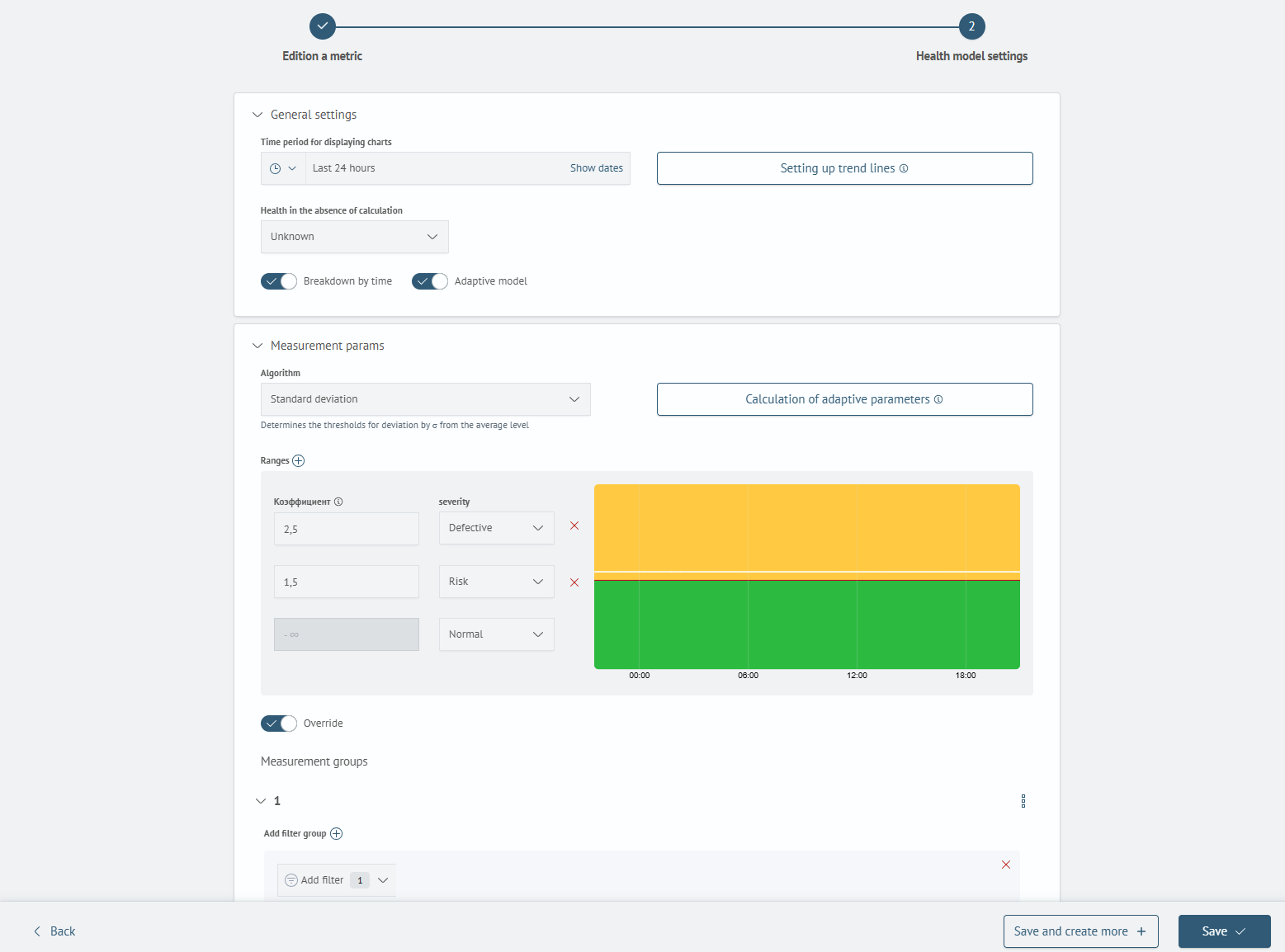Click the disabled minus infinity field
Screen dimensions: 1285x952
[347, 634]
